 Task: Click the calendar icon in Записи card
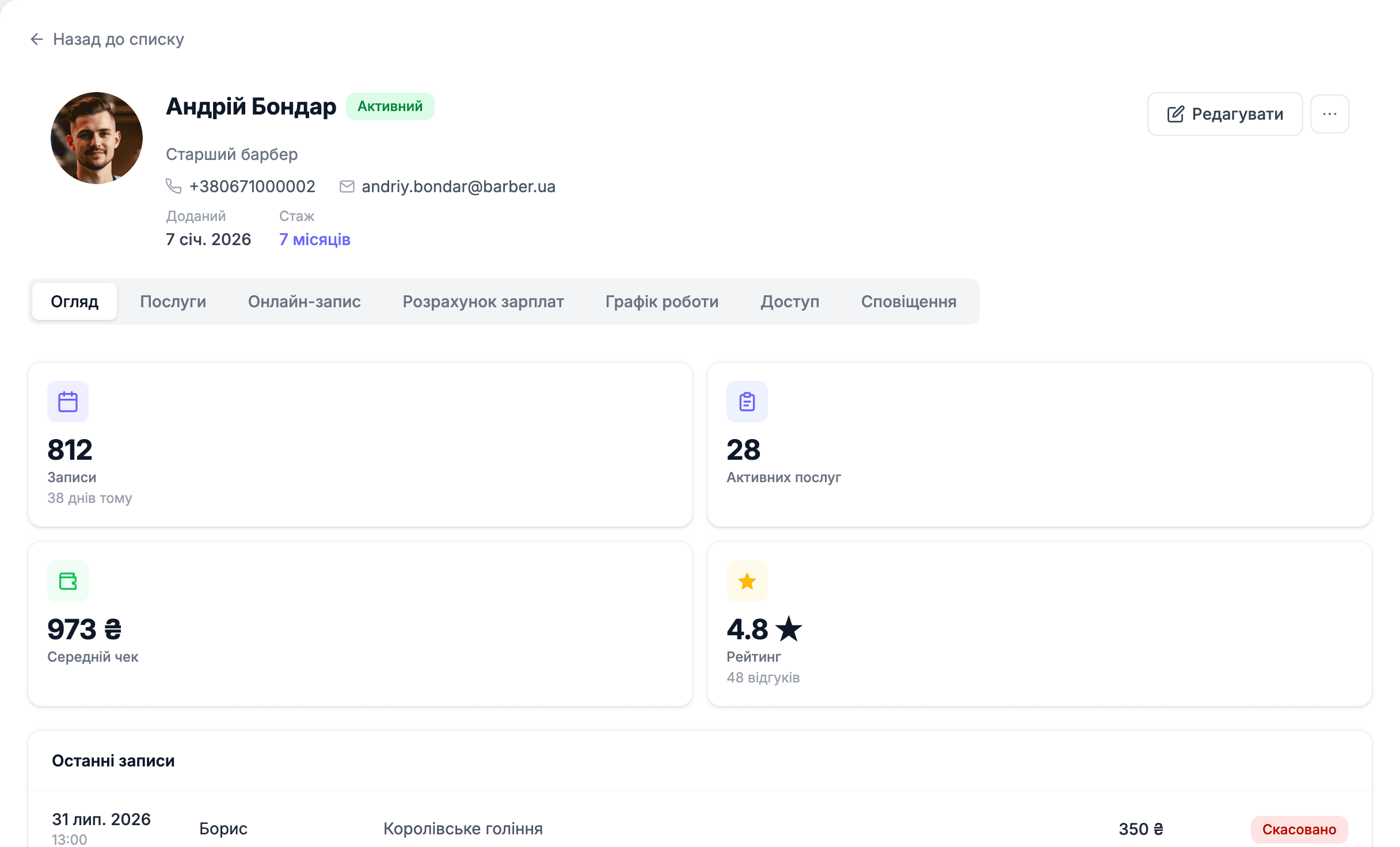click(68, 402)
